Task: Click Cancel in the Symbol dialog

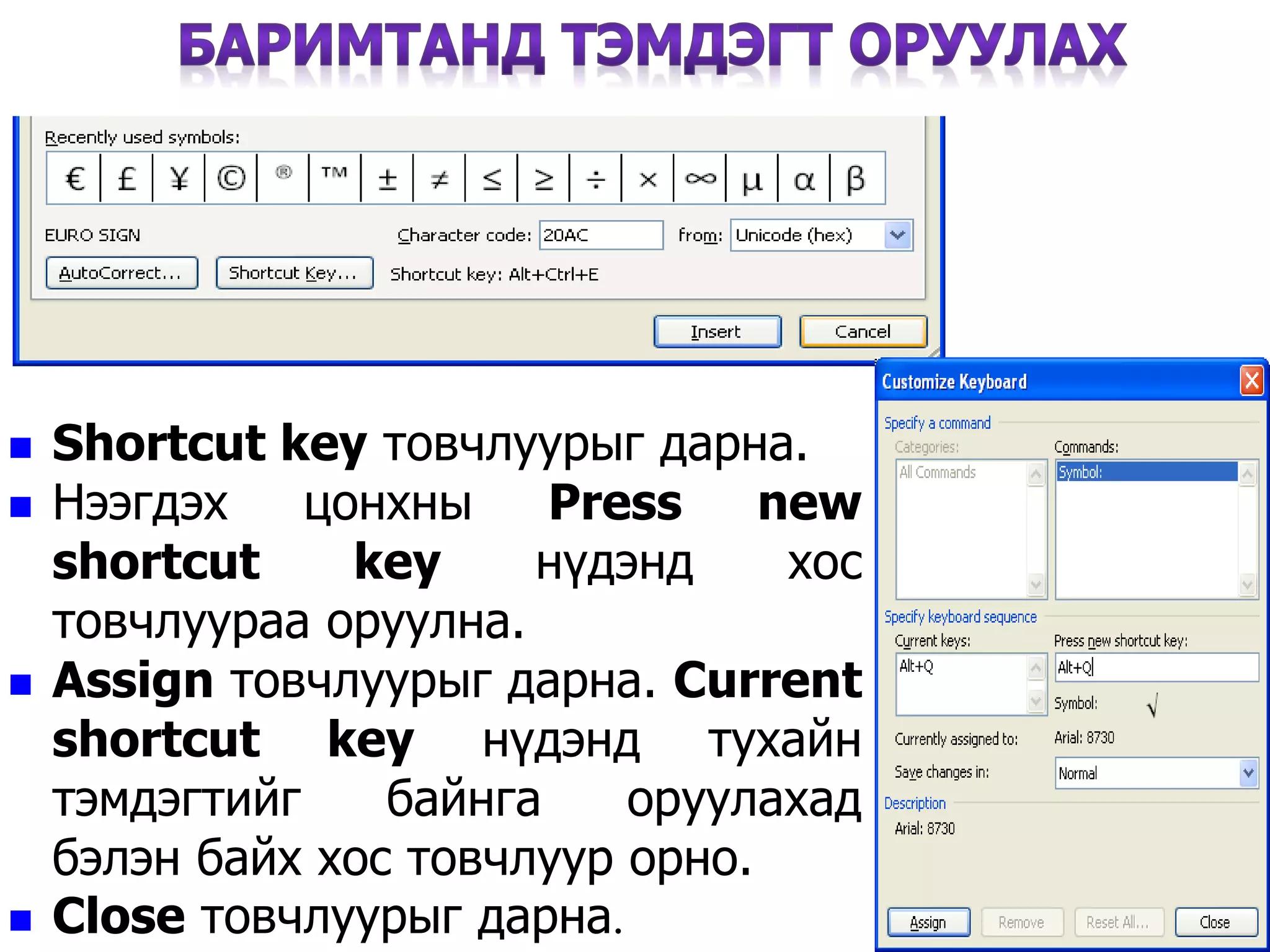Action: 863,332
